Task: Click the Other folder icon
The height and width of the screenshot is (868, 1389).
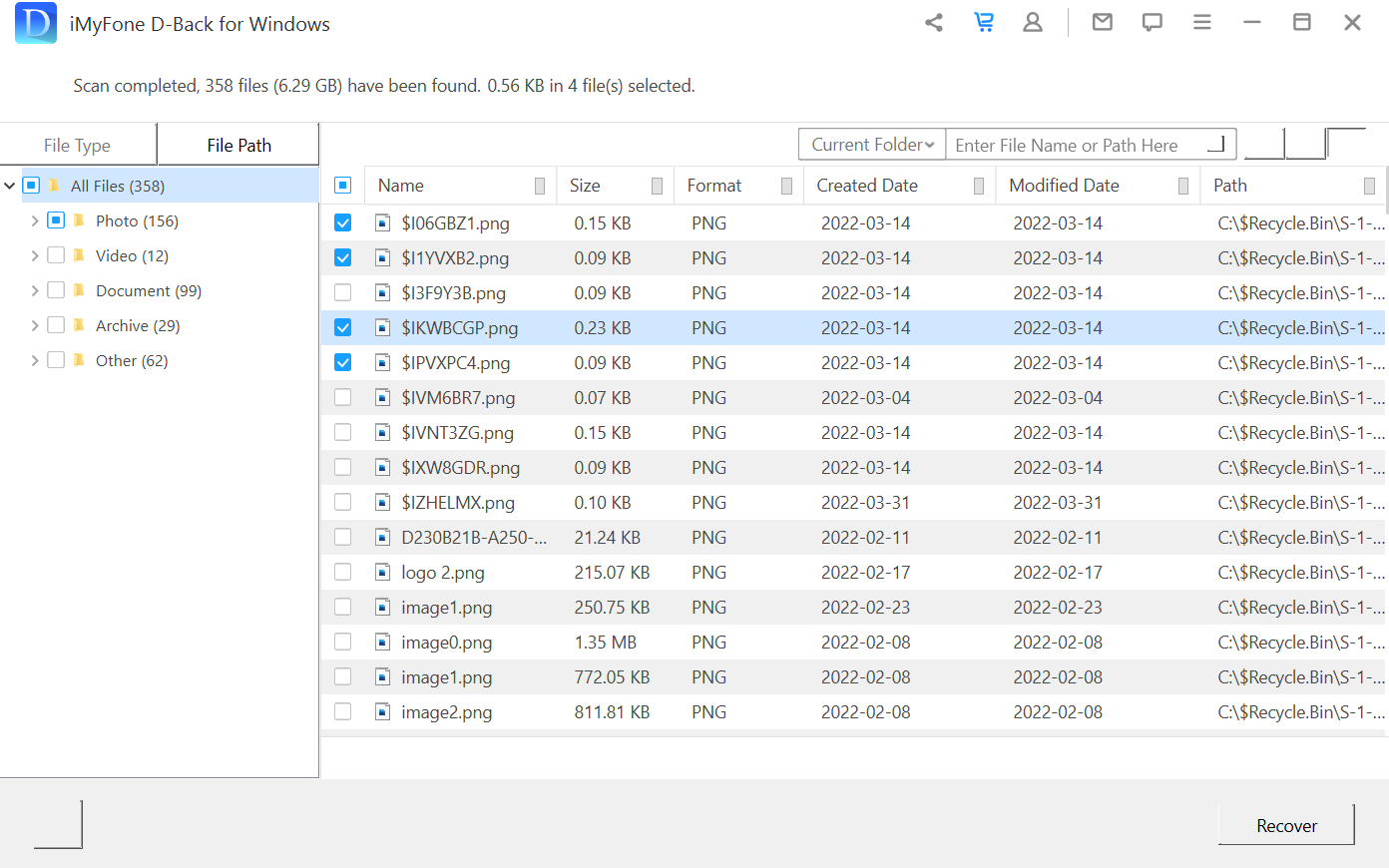Action: (79, 360)
